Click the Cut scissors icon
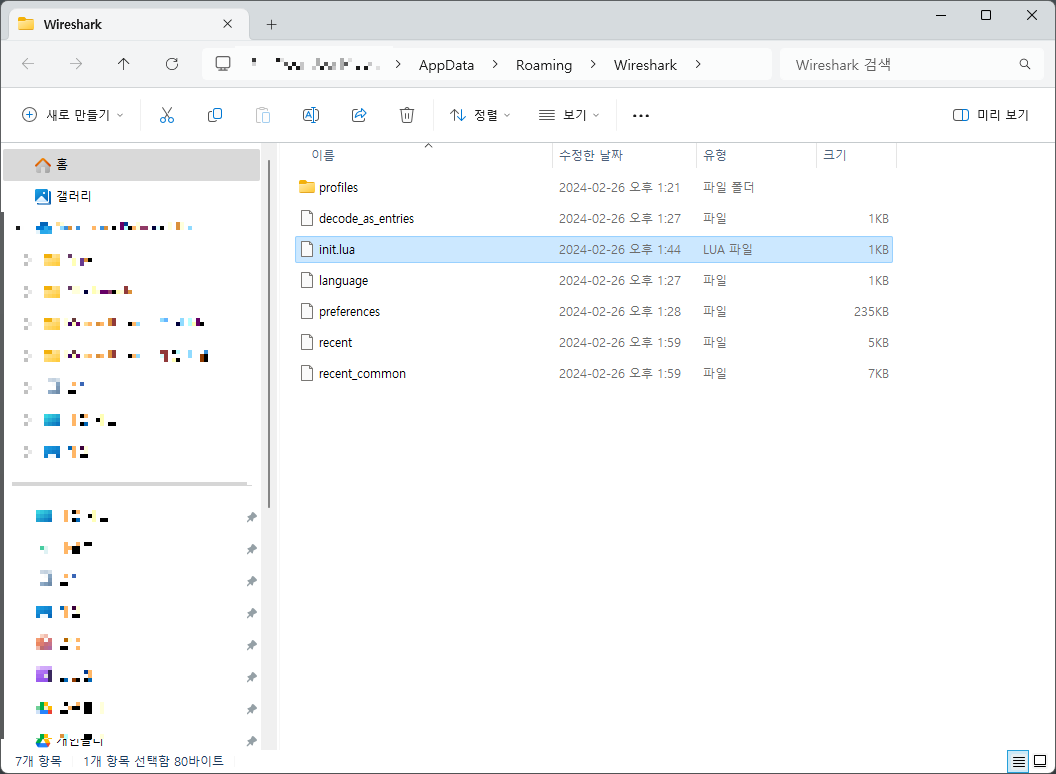The image size is (1056, 774). [166, 115]
